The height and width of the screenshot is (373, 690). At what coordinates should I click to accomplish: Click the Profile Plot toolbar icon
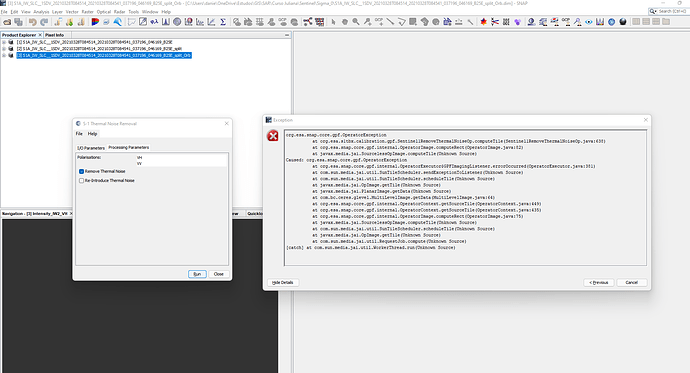[x=200, y=22]
